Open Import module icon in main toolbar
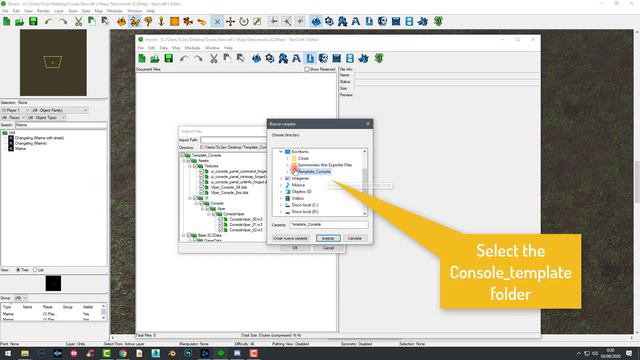 (x=369, y=22)
